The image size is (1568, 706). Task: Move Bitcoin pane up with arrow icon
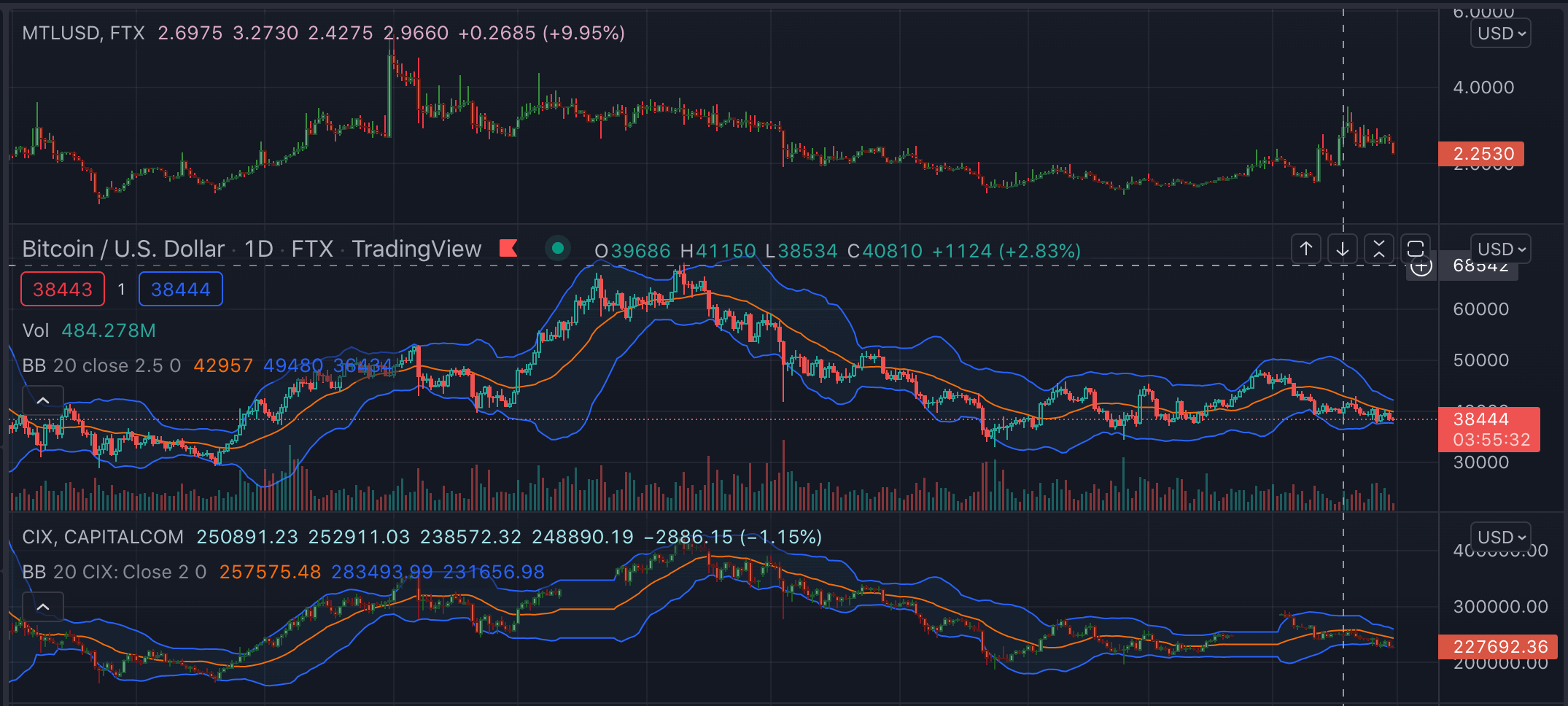click(x=1306, y=249)
